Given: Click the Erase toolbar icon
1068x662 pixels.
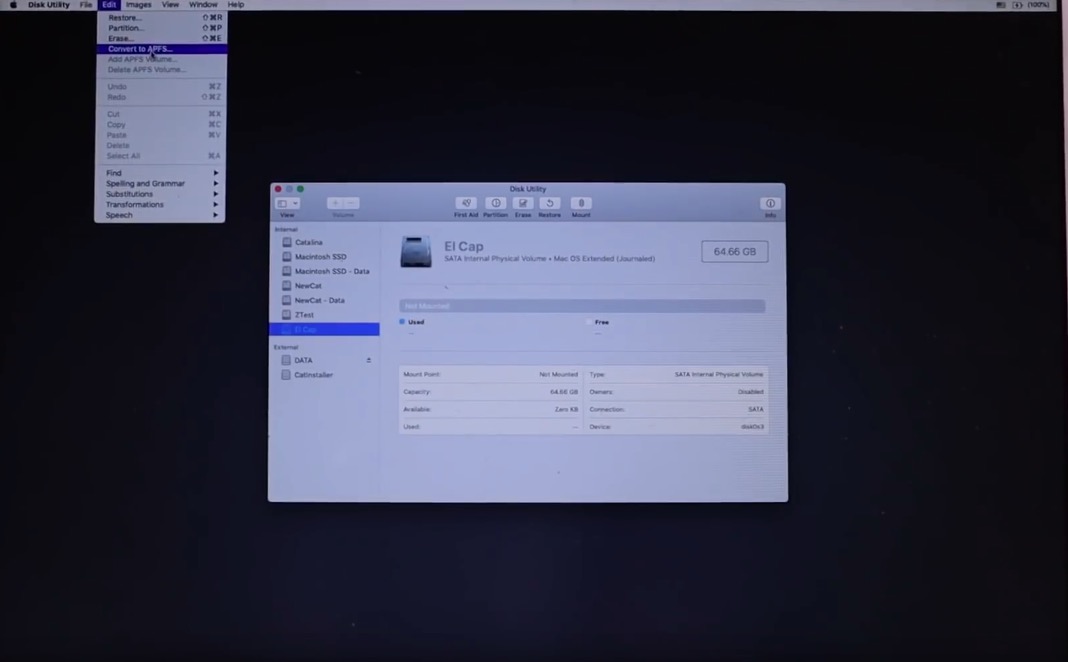Looking at the screenshot, I should coord(522,203).
